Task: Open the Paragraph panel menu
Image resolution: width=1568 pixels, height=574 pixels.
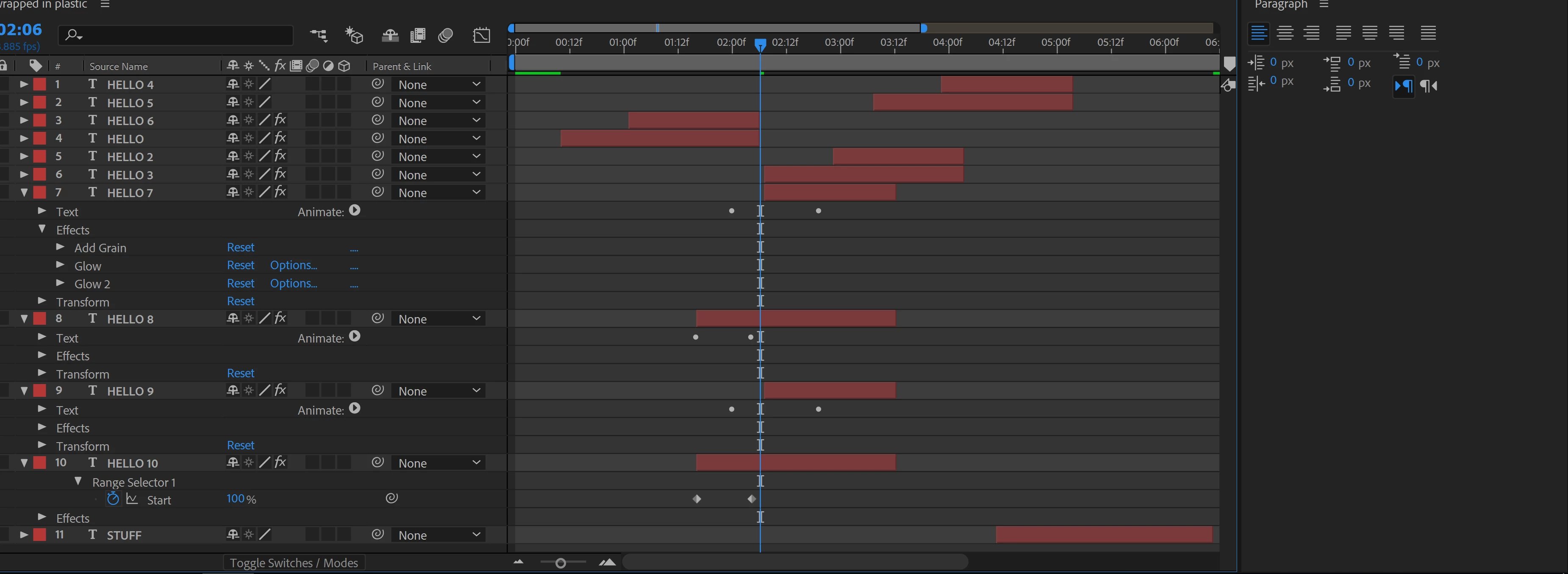Action: pyautogui.click(x=1324, y=5)
